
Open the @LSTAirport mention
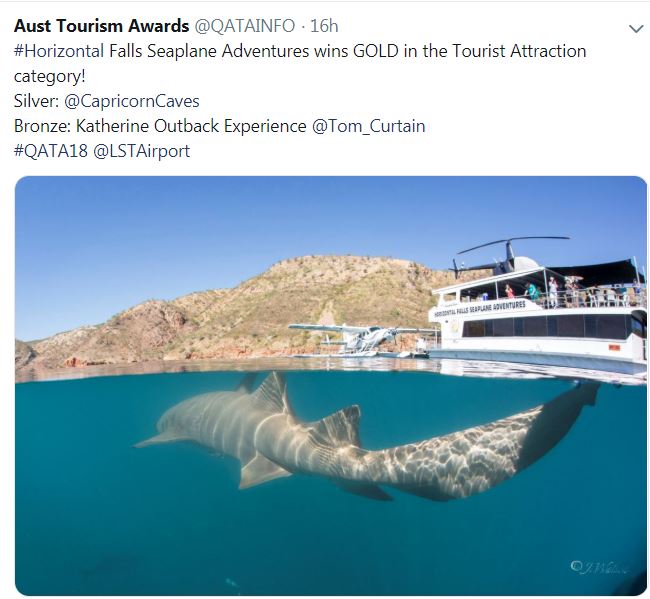(142, 152)
